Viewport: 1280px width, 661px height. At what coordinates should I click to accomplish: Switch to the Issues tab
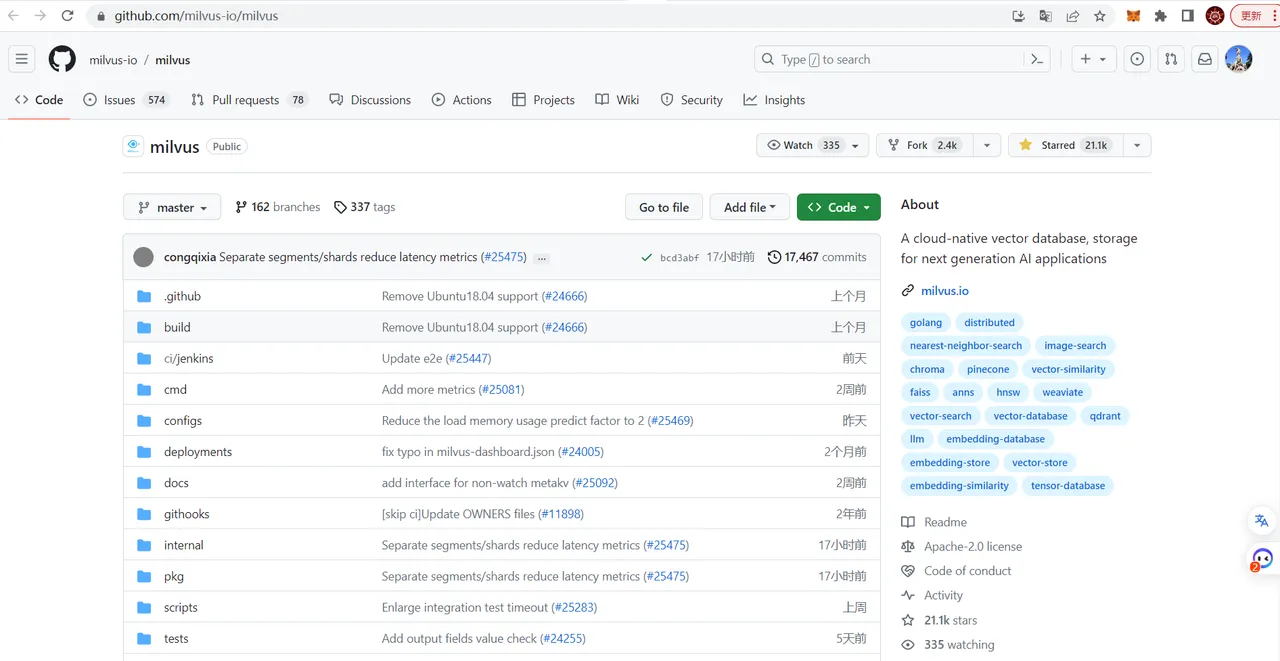tap(126, 100)
